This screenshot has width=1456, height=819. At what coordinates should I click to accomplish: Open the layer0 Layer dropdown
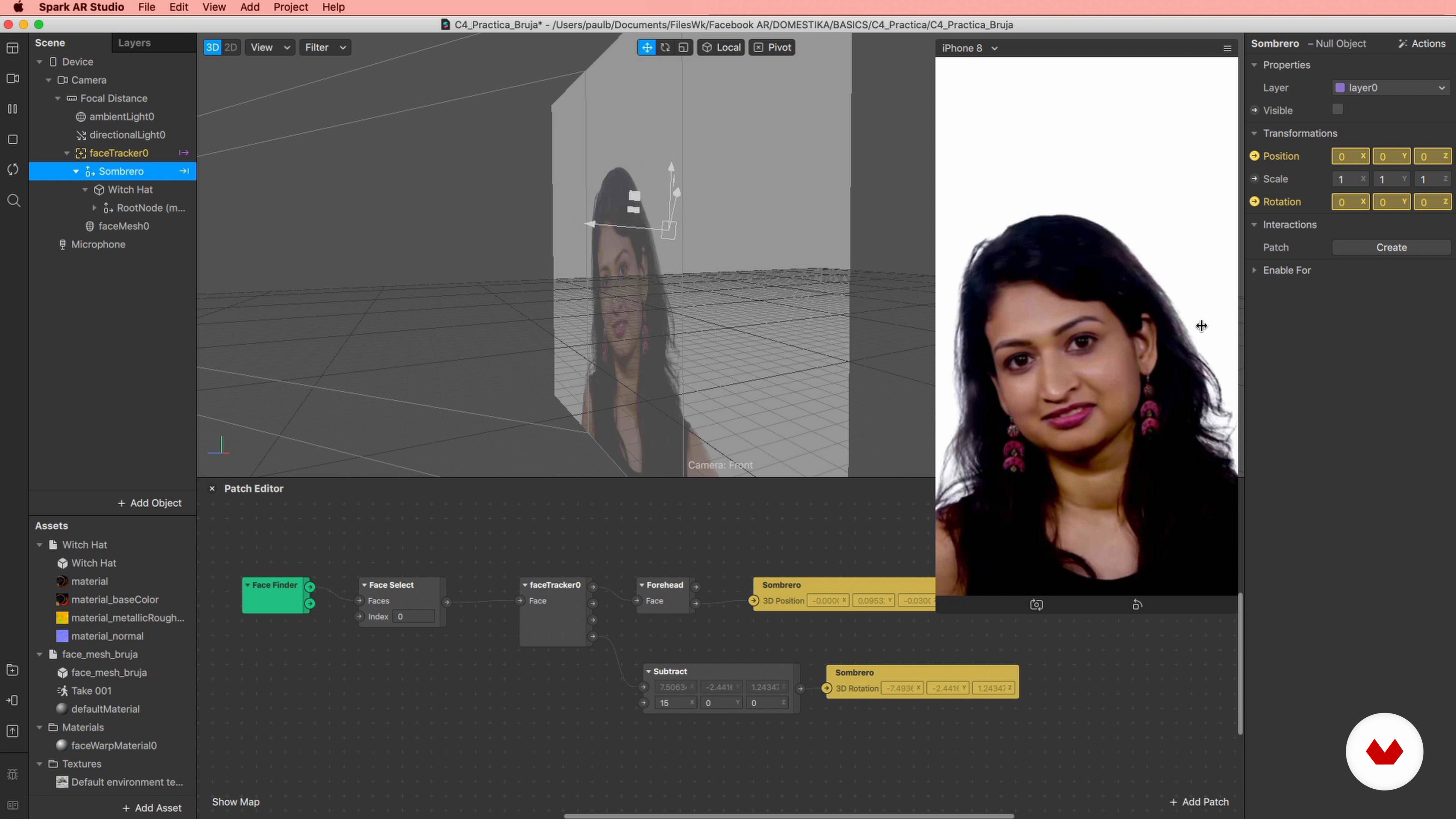[1391, 88]
